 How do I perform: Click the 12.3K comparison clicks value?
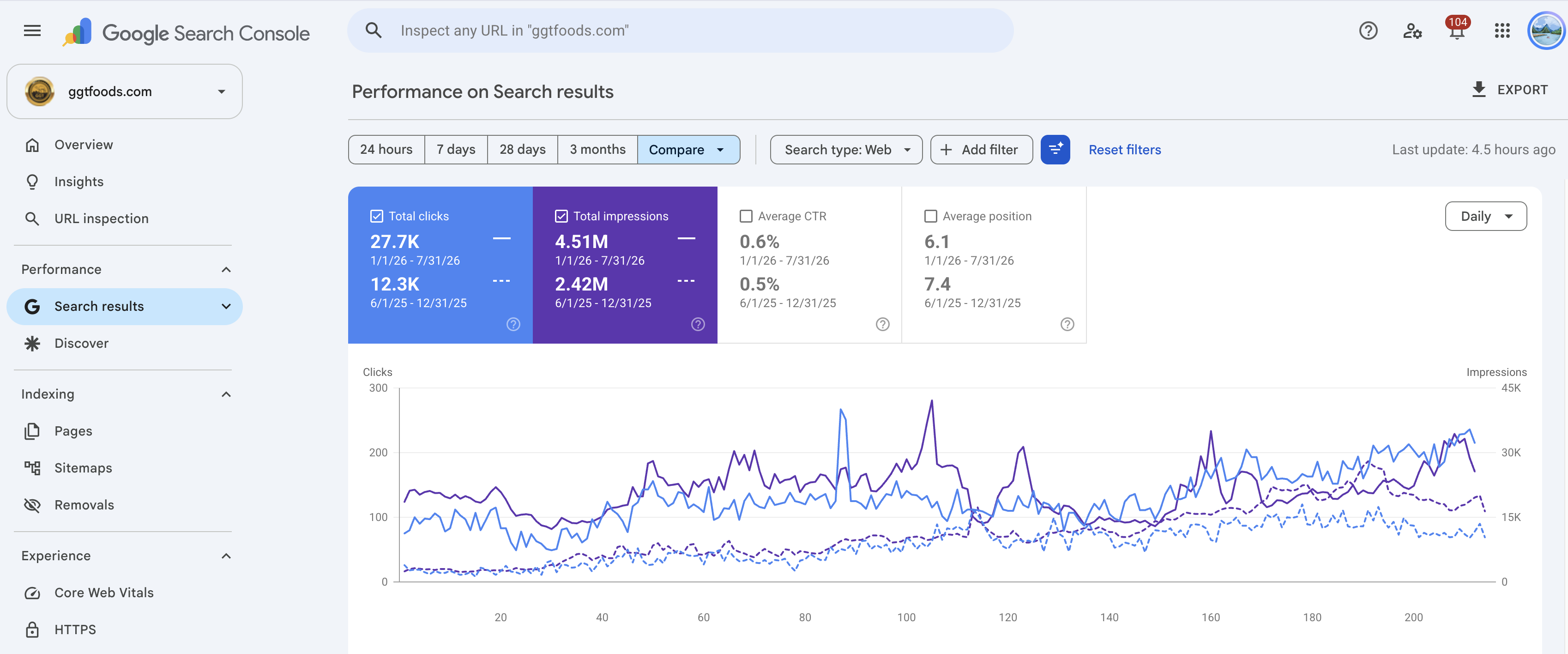394,285
